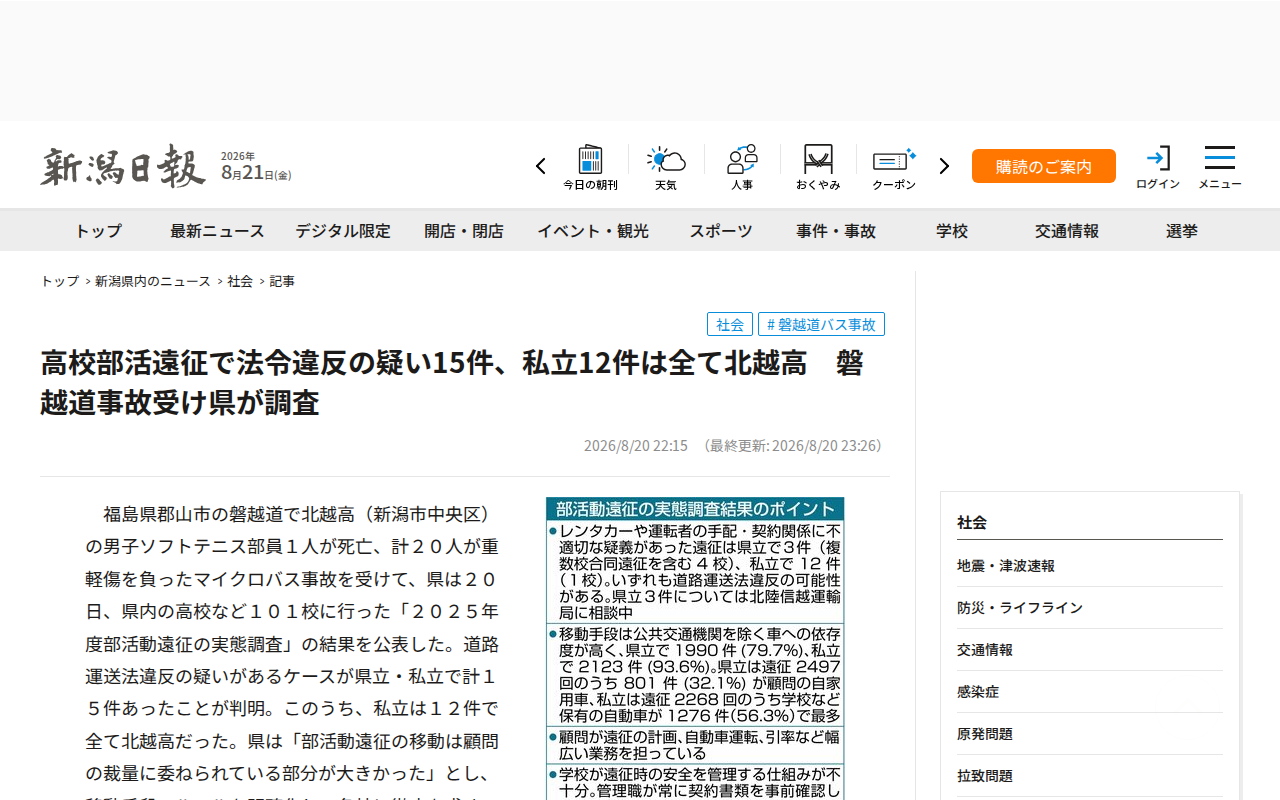Open the obituaries (おくやみ) icon

point(818,167)
